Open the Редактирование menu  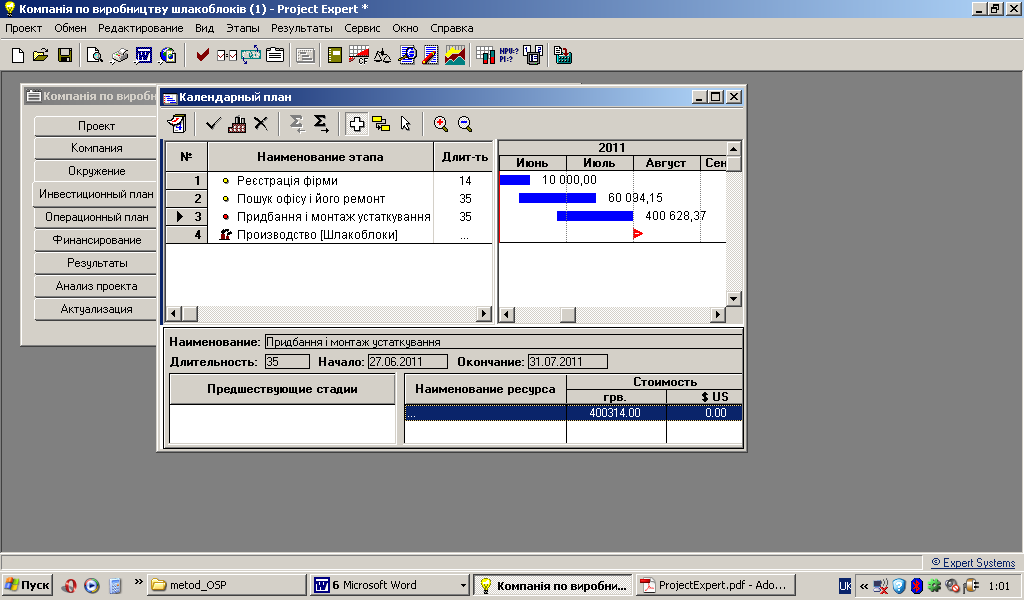click(140, 28)
